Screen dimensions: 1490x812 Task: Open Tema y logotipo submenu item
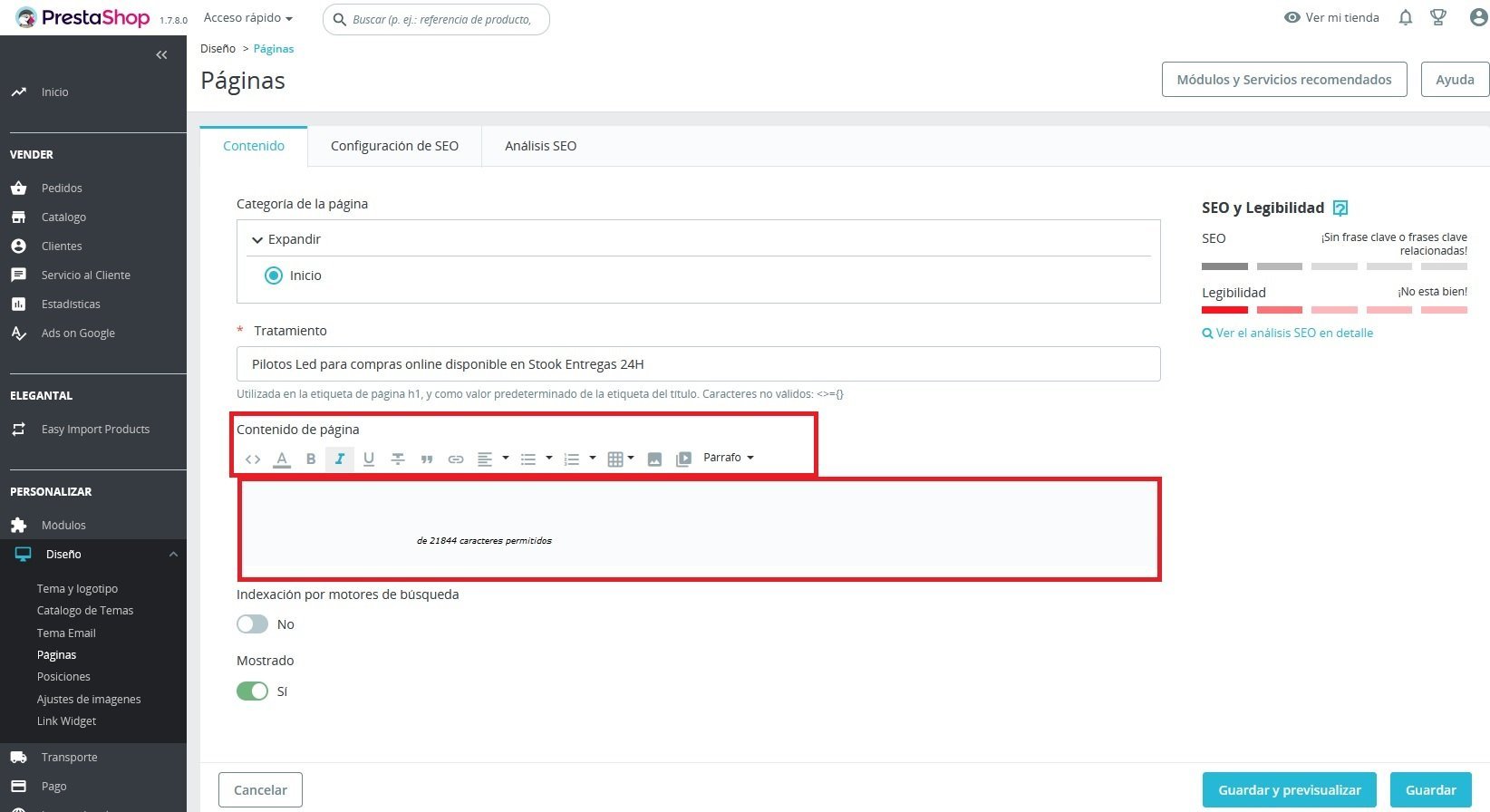[x=77, y=589]
